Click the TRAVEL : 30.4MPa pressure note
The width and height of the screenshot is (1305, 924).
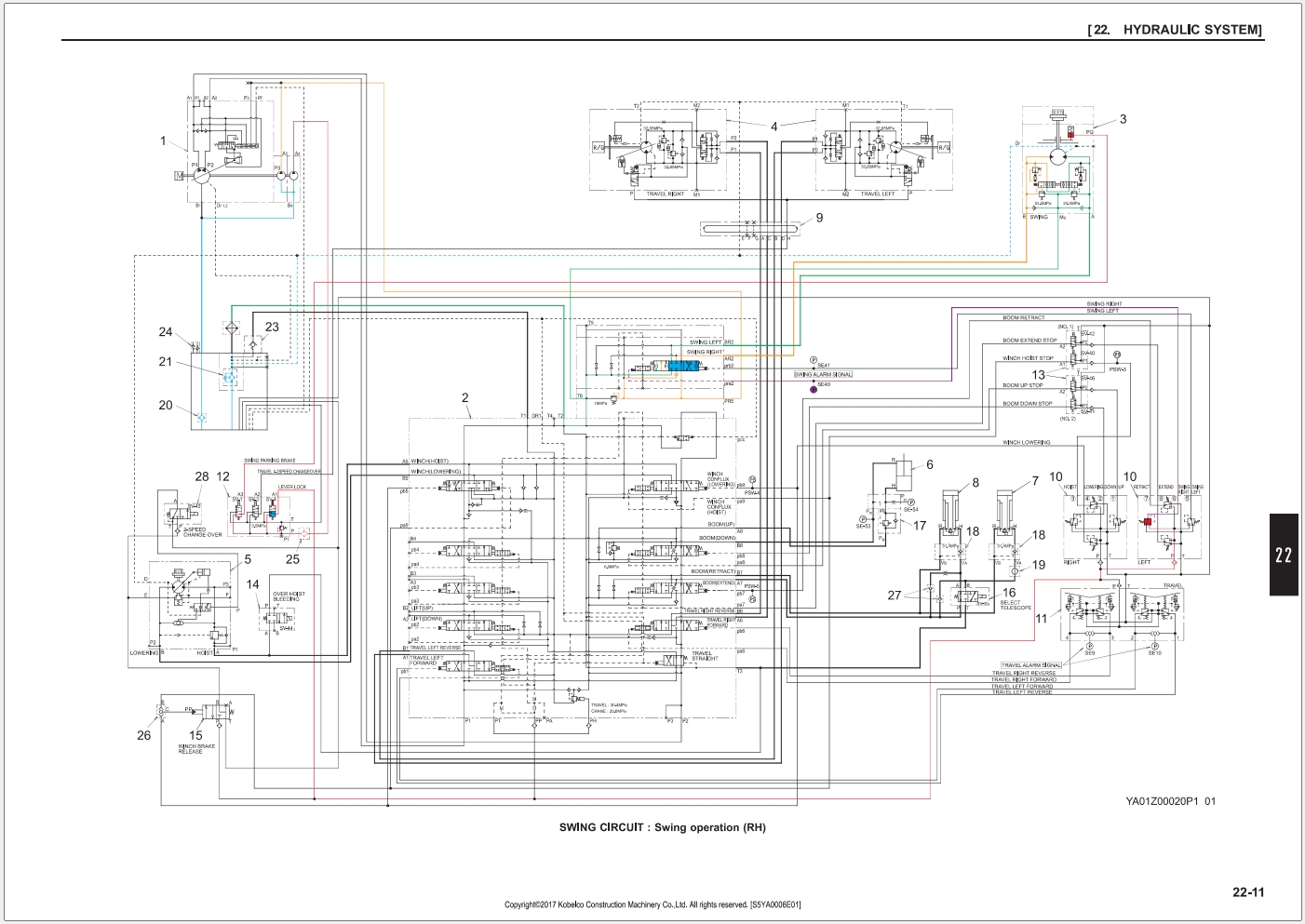point(609,705)
